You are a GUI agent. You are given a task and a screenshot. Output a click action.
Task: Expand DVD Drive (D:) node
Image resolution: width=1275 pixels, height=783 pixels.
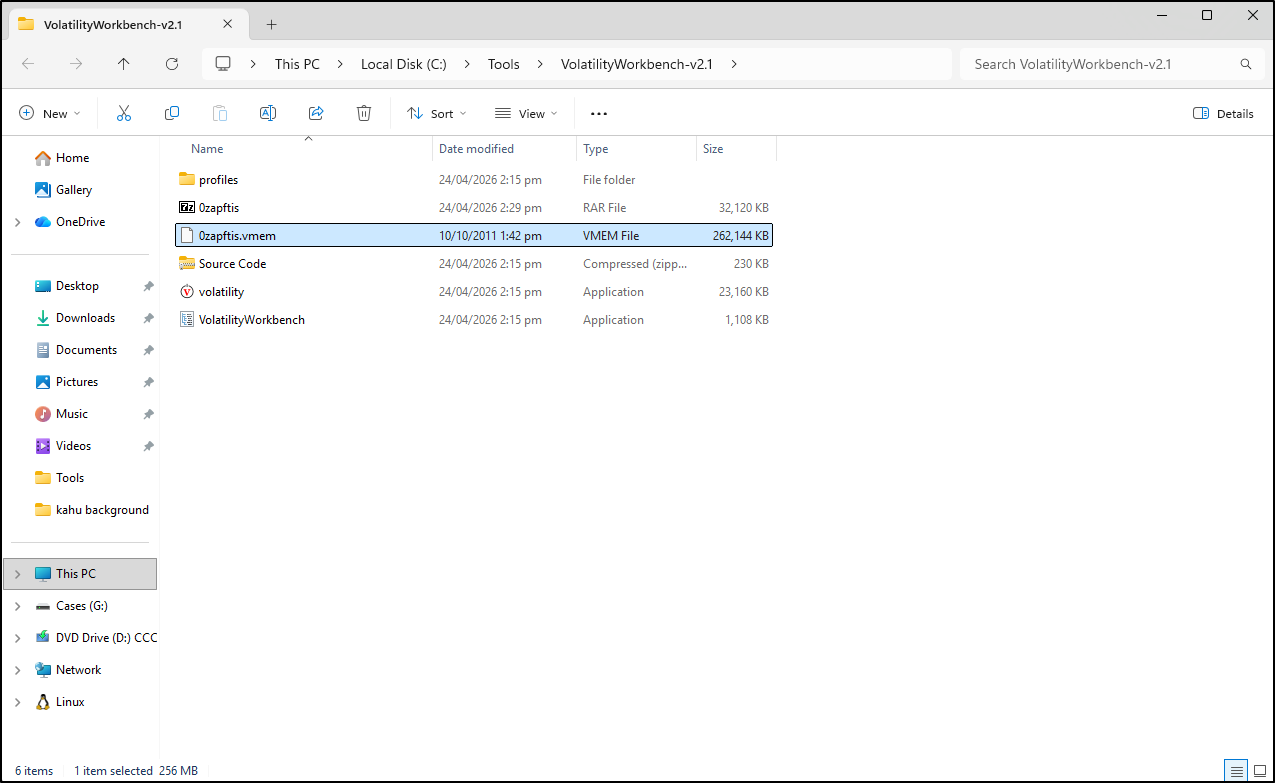click(x=18, y=638)
